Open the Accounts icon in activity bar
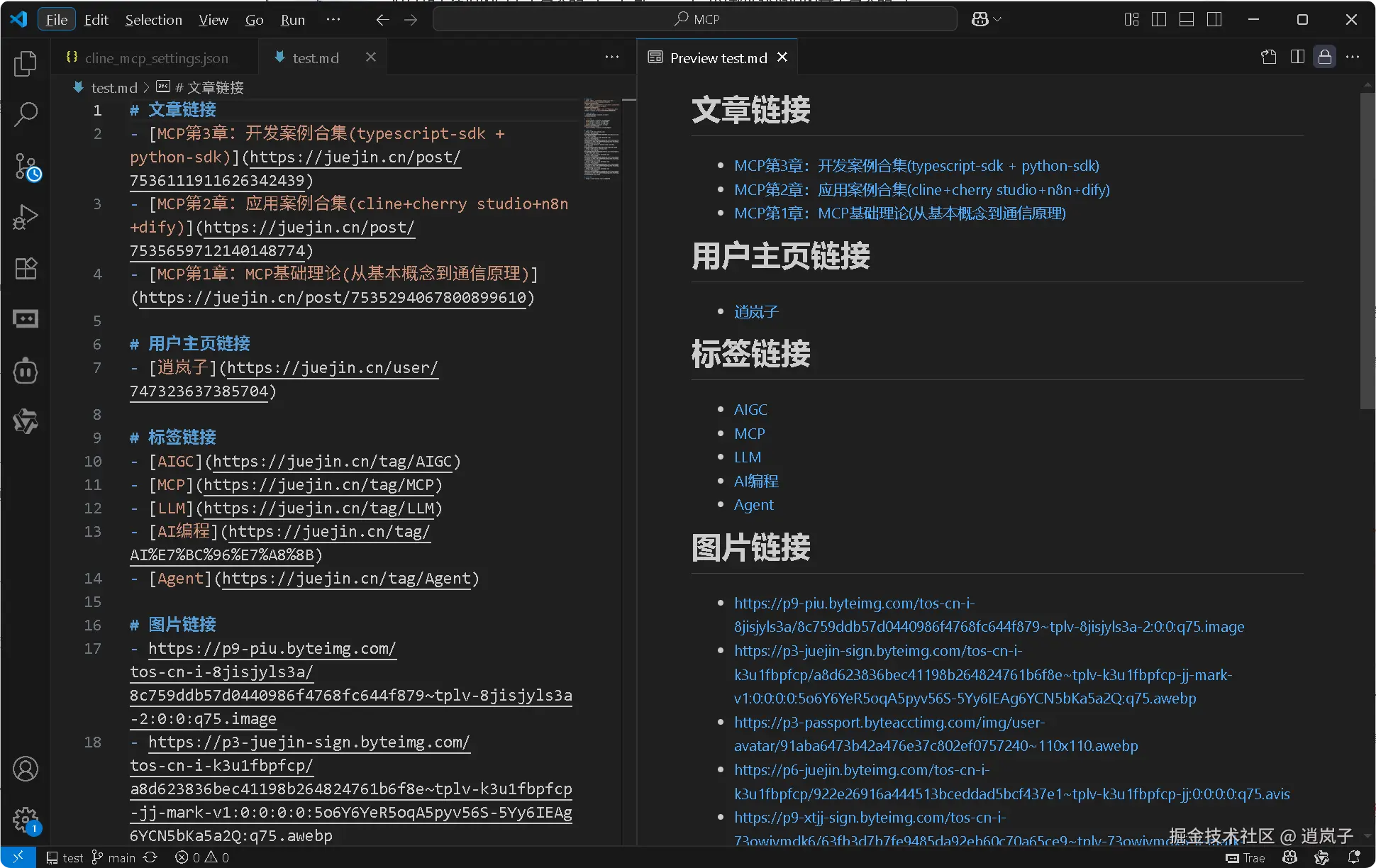Screen dimensions: 1376x868 [x=26, y=769]
